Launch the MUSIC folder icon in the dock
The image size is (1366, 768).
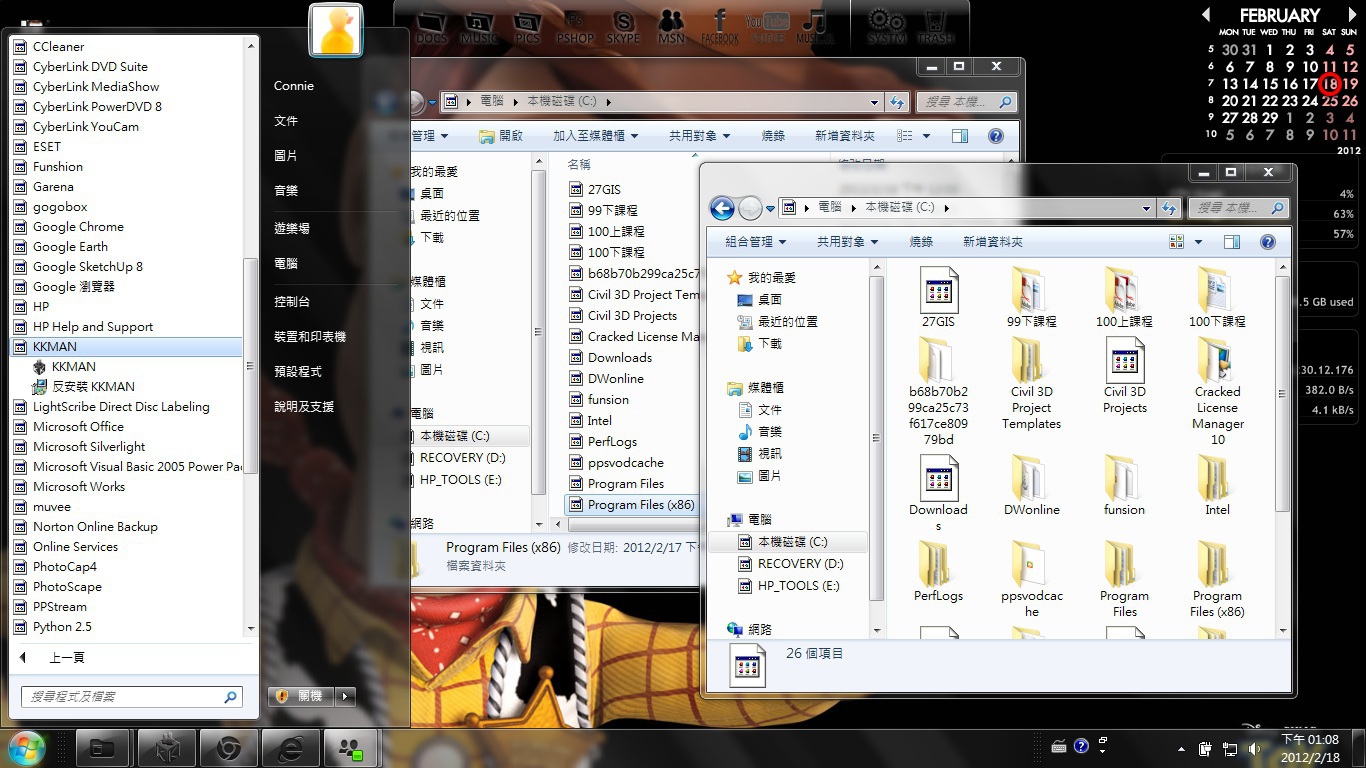tap(479, 26)
